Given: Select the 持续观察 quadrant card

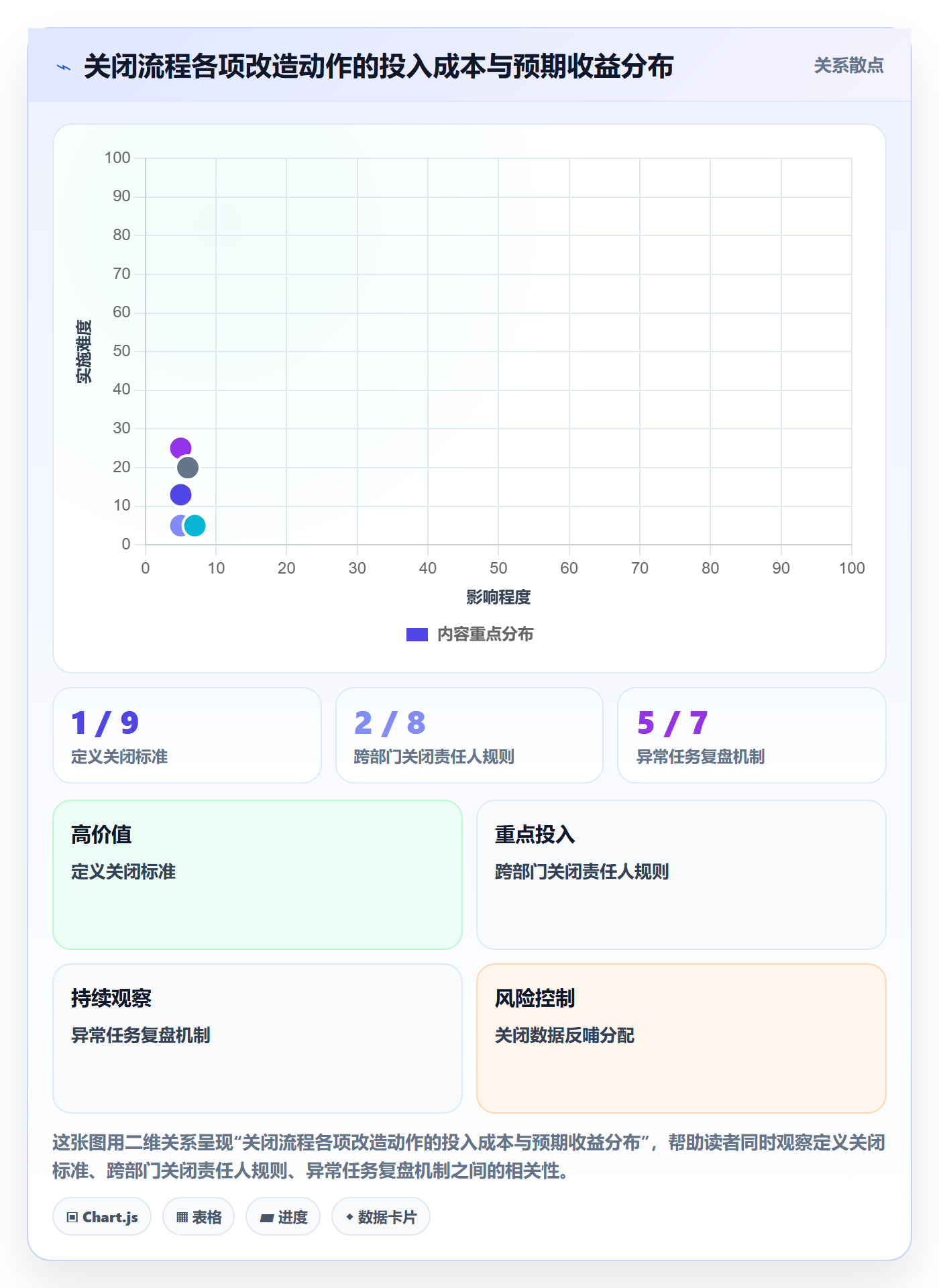Looking at the screenshot, I should (x=258, y=1038).
